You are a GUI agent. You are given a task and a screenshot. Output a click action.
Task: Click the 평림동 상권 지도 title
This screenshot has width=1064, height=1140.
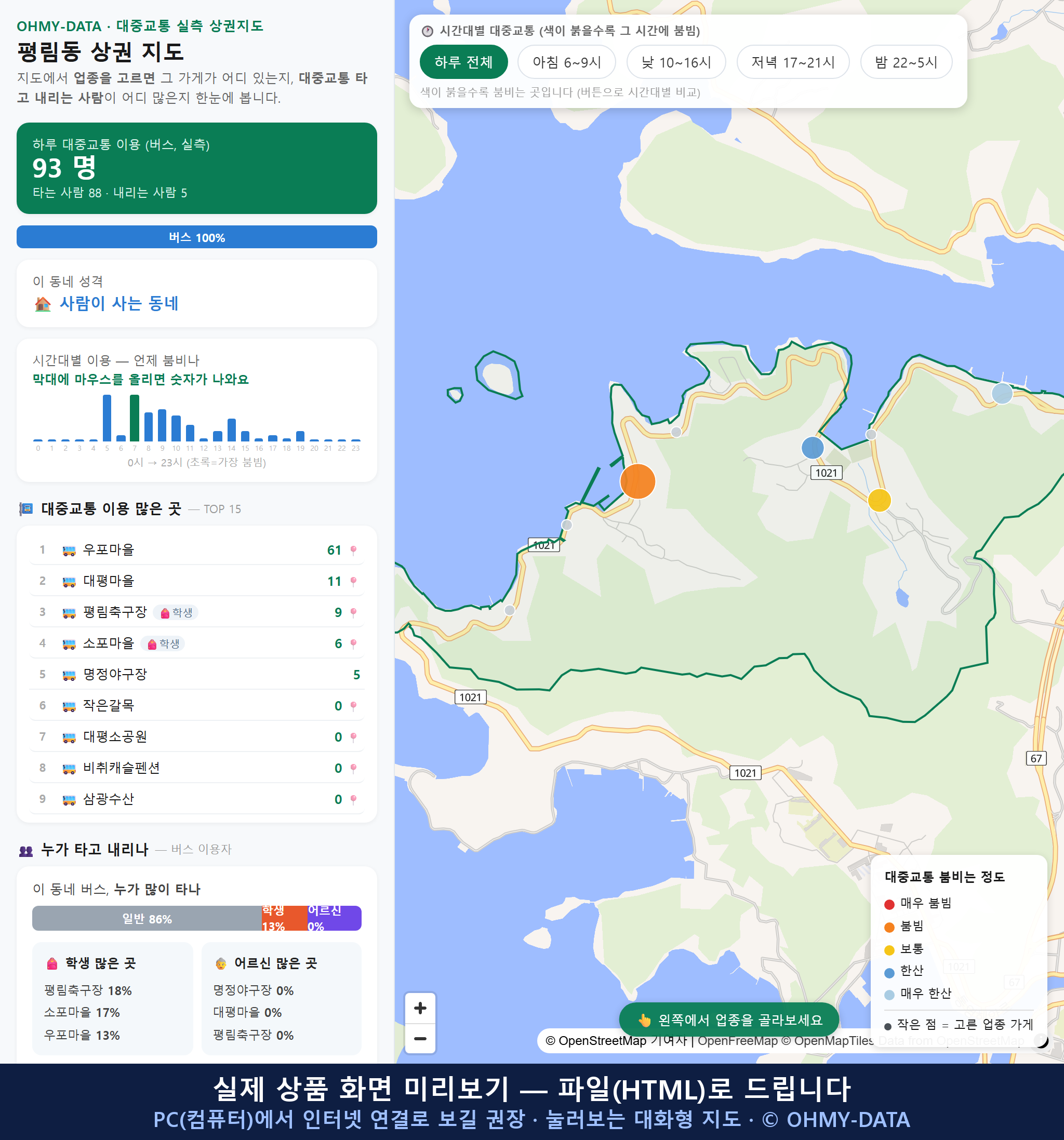click(100, 51)
